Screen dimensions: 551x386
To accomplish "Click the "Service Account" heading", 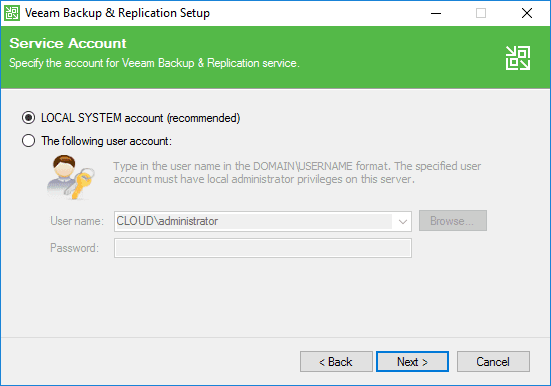I will [x=67, y=43].
